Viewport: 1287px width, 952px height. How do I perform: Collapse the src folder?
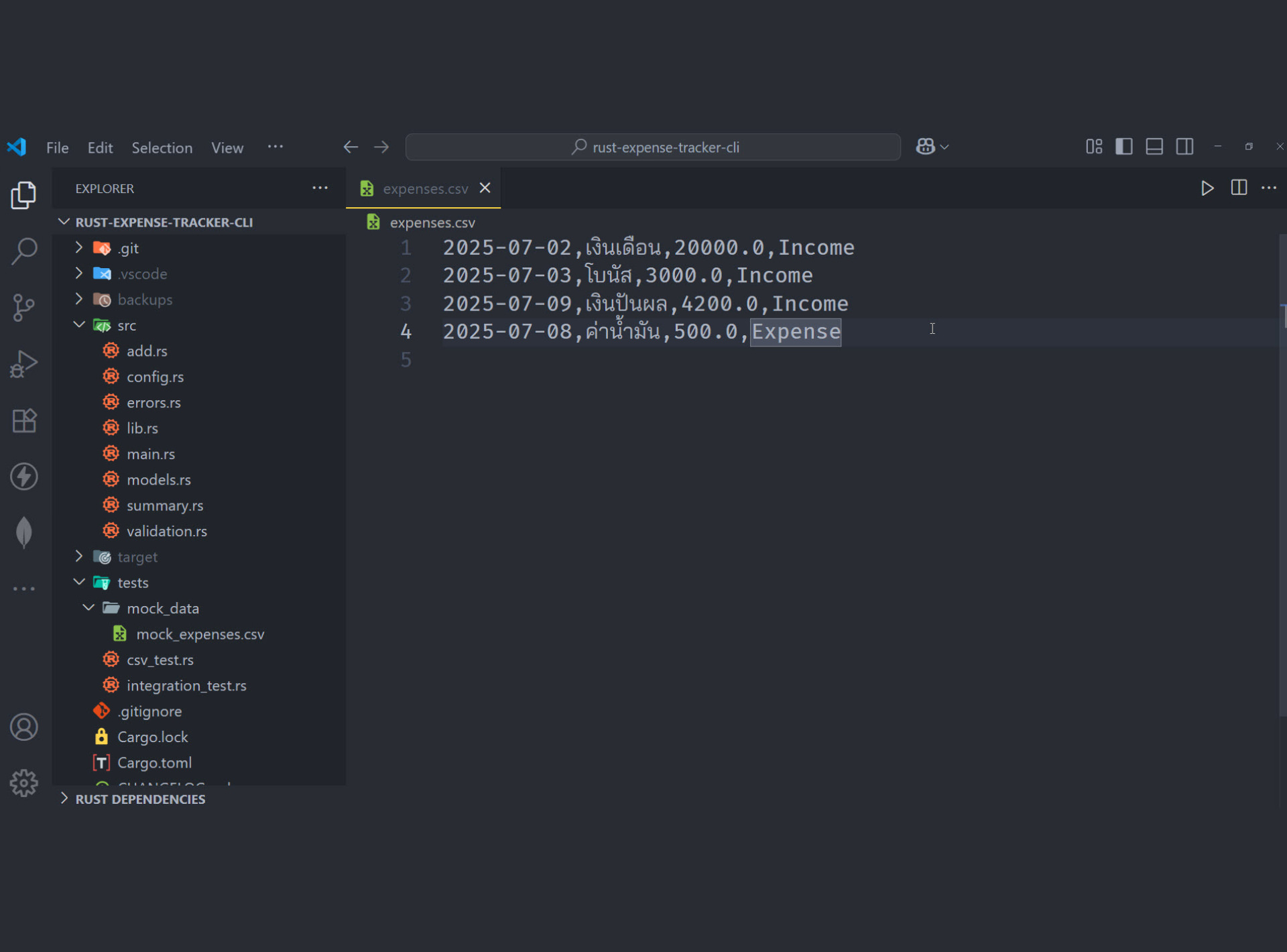click(x=79, y=325)
